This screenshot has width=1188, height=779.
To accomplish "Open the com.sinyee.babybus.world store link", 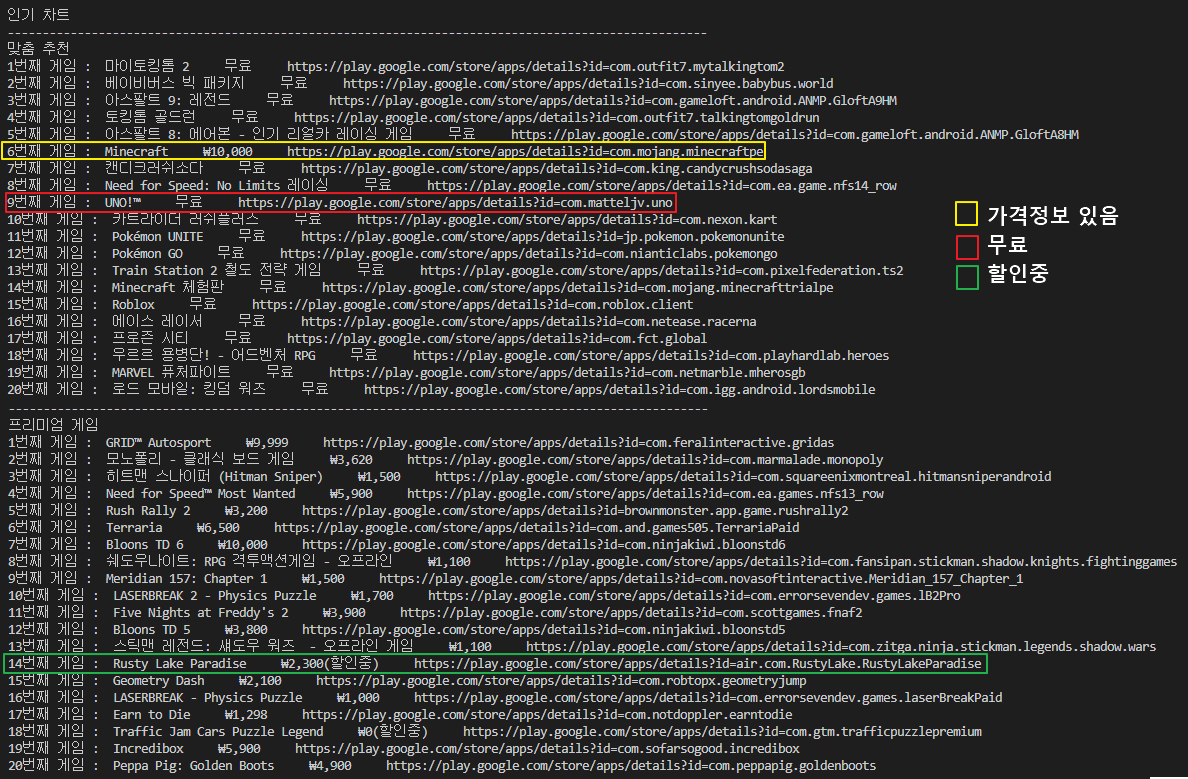I will pyautogui.click(x=588, y=83).
